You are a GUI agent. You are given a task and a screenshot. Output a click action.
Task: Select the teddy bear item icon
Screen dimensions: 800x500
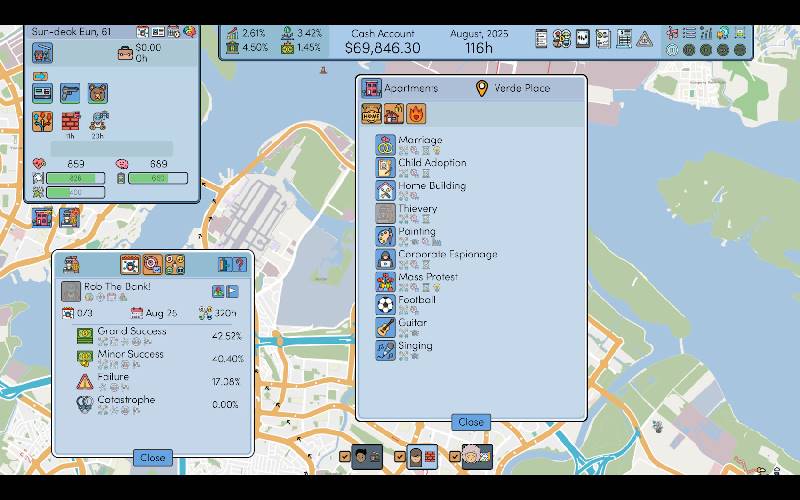[x=98, y=94]
